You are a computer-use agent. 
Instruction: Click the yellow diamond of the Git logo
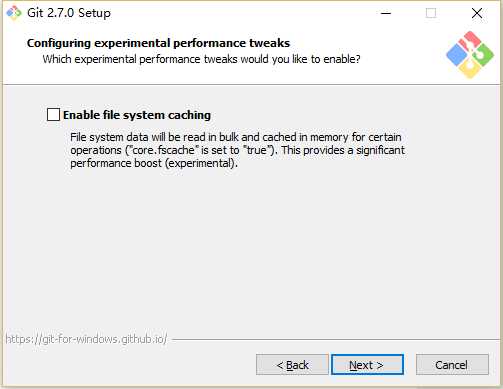tap(470, 69)
